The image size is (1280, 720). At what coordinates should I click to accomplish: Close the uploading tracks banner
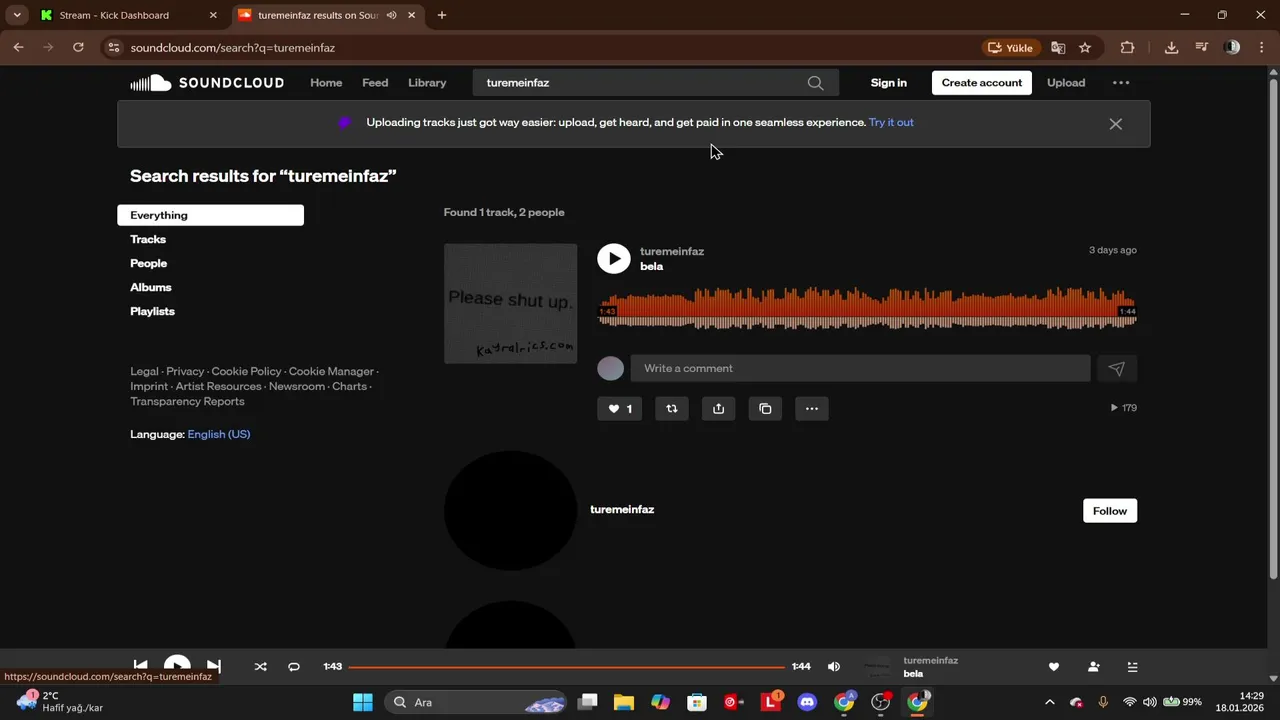[1116, 124]
